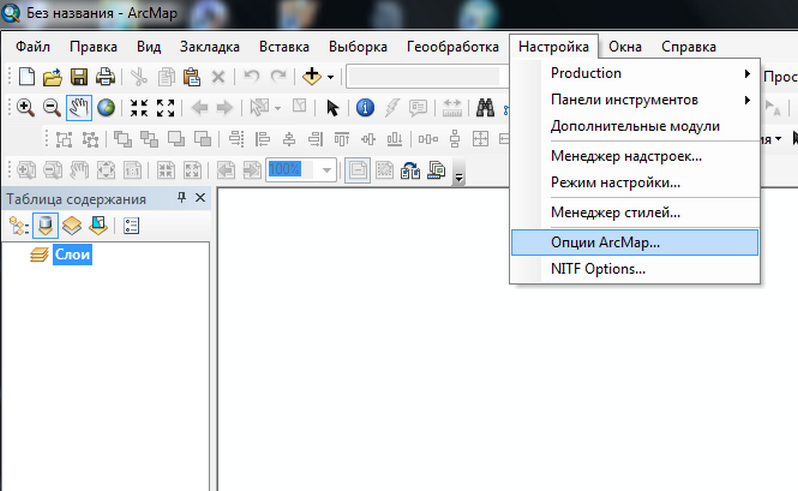The image size is (798, 491).
Task: Open Find tool binoculars icon
Action: pyautogui.click(x=485, y=108)
